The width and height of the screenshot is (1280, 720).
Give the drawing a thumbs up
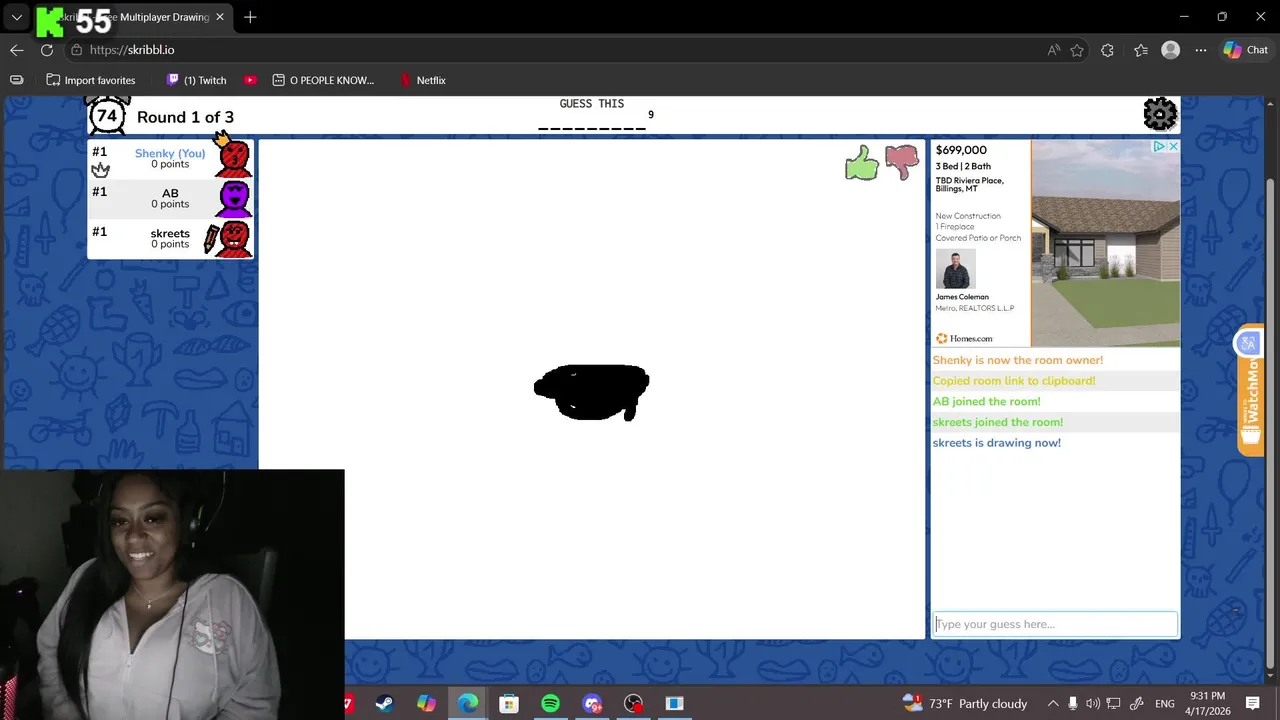[x=862, y=162]
